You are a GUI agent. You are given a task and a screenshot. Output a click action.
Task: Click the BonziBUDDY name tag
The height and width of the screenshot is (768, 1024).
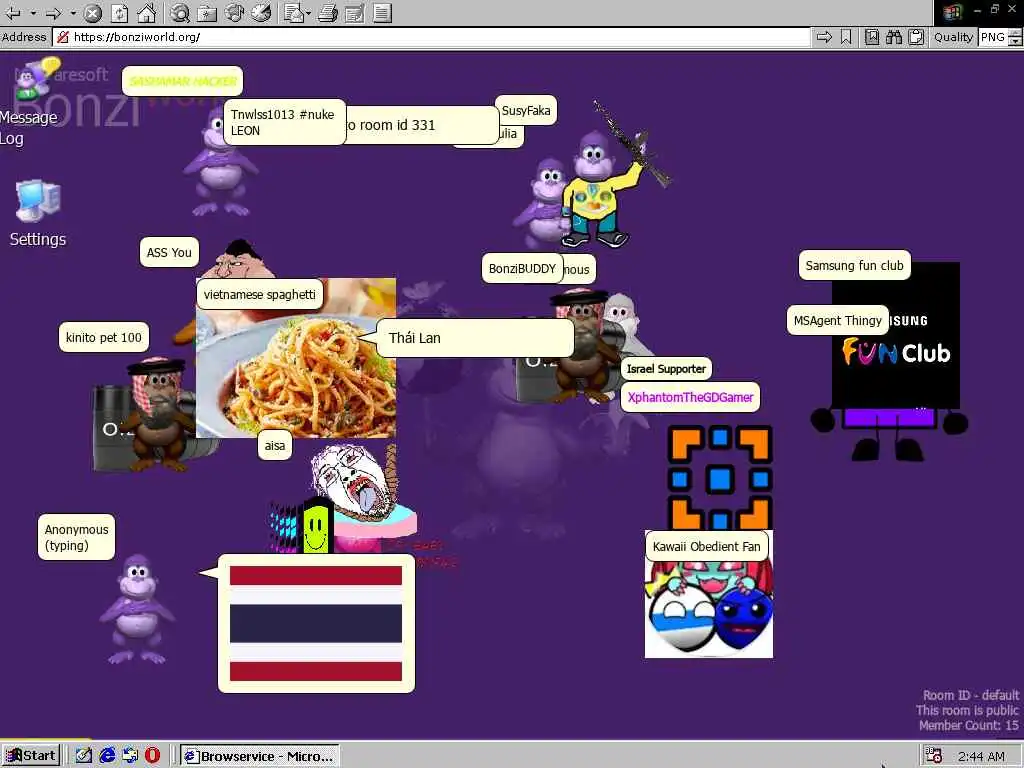point(522,268)
